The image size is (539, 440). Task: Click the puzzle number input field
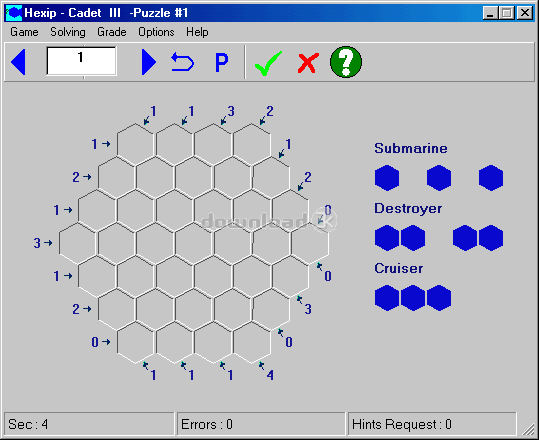click(81, 61)
